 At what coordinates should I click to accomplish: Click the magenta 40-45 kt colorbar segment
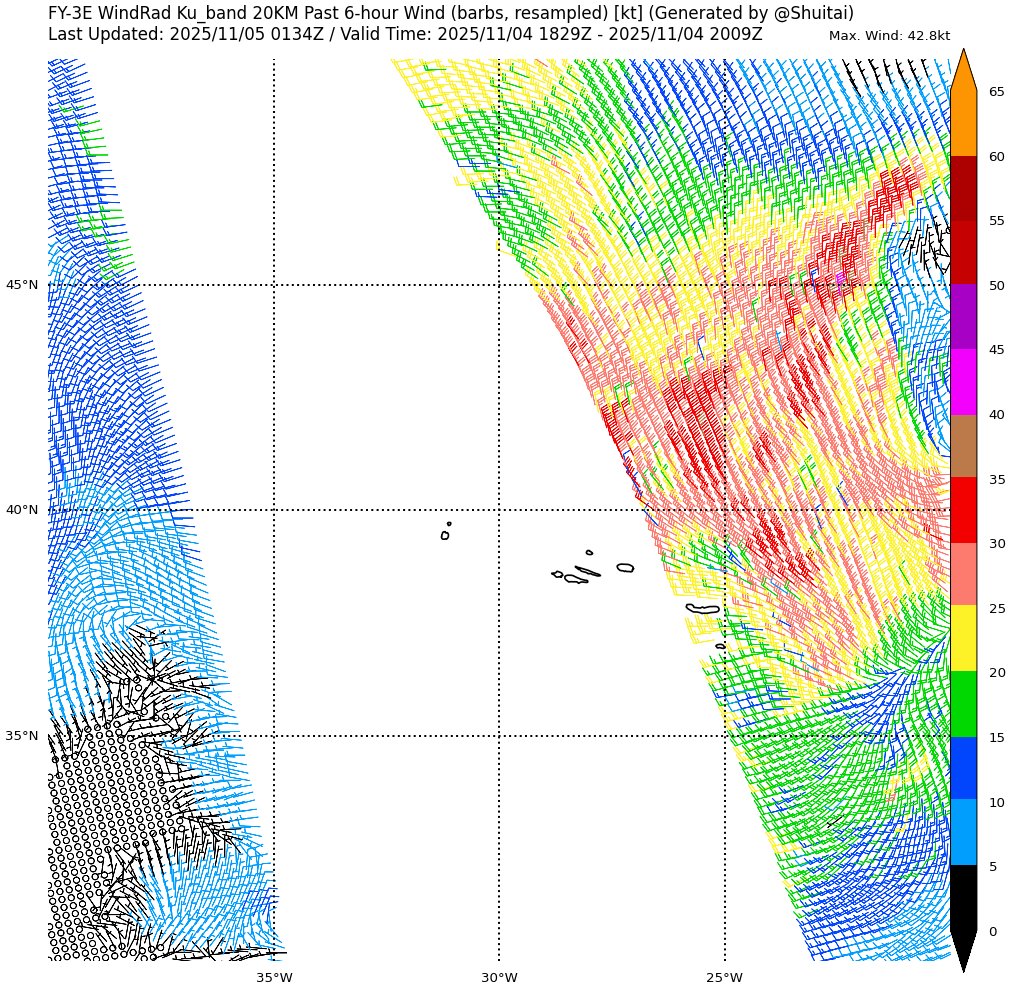963,382
